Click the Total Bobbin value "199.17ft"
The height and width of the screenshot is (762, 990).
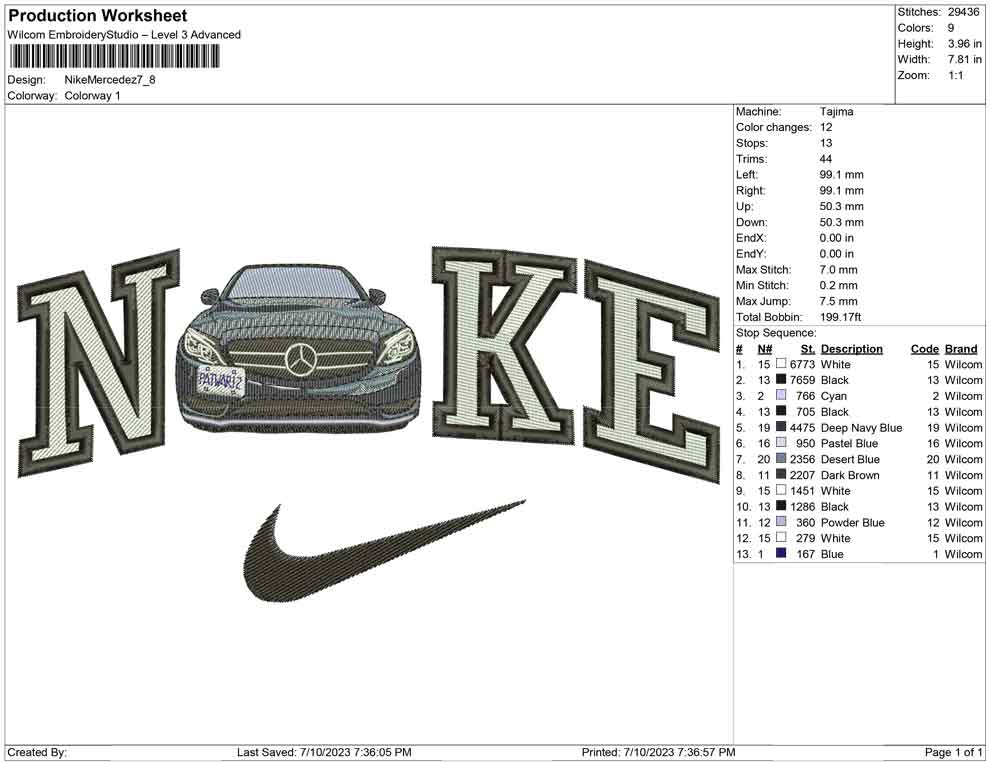pos(840,316)
